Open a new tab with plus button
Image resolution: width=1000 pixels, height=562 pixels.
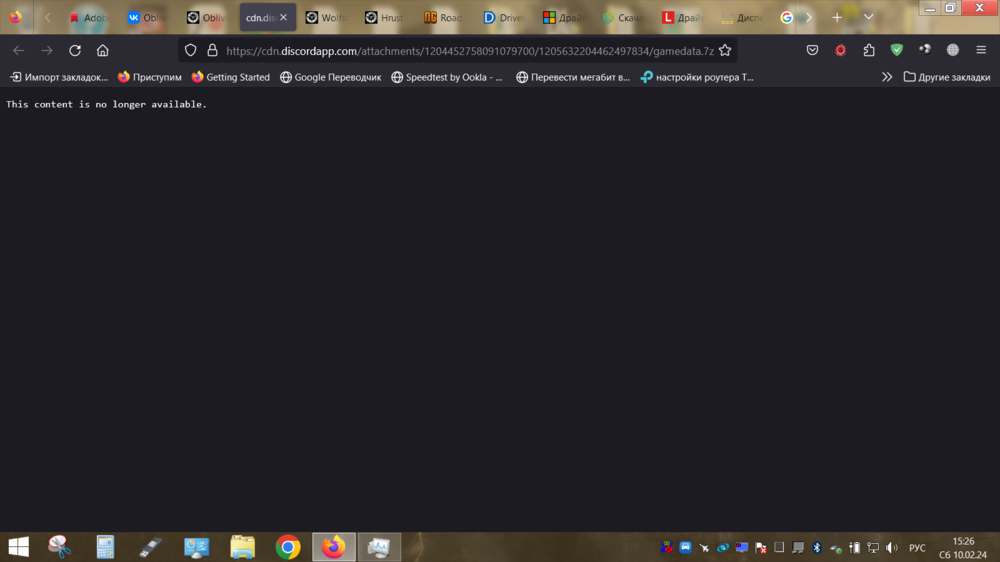click(x=837, y=17)
